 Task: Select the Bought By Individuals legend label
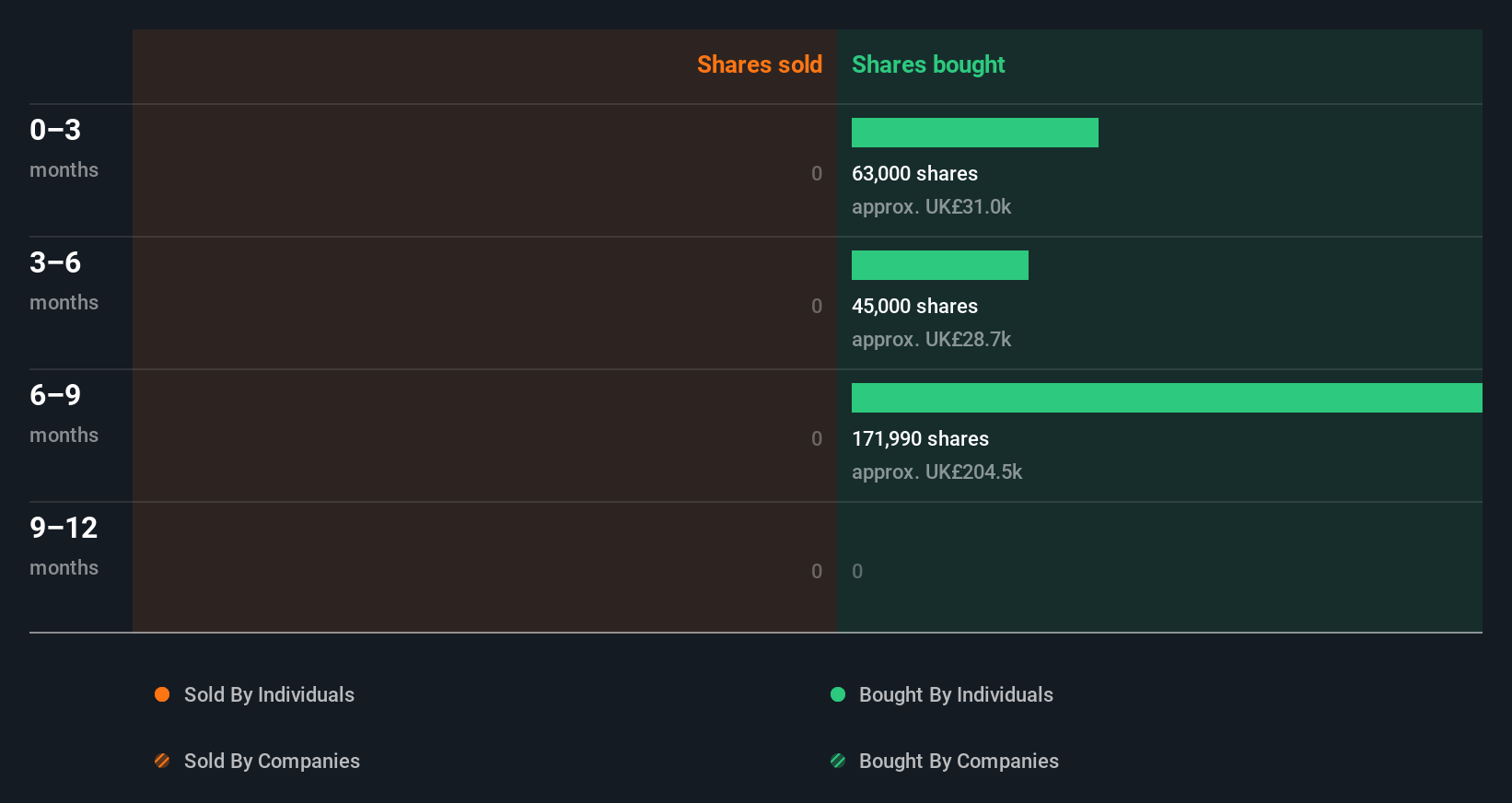coord(956,694)
